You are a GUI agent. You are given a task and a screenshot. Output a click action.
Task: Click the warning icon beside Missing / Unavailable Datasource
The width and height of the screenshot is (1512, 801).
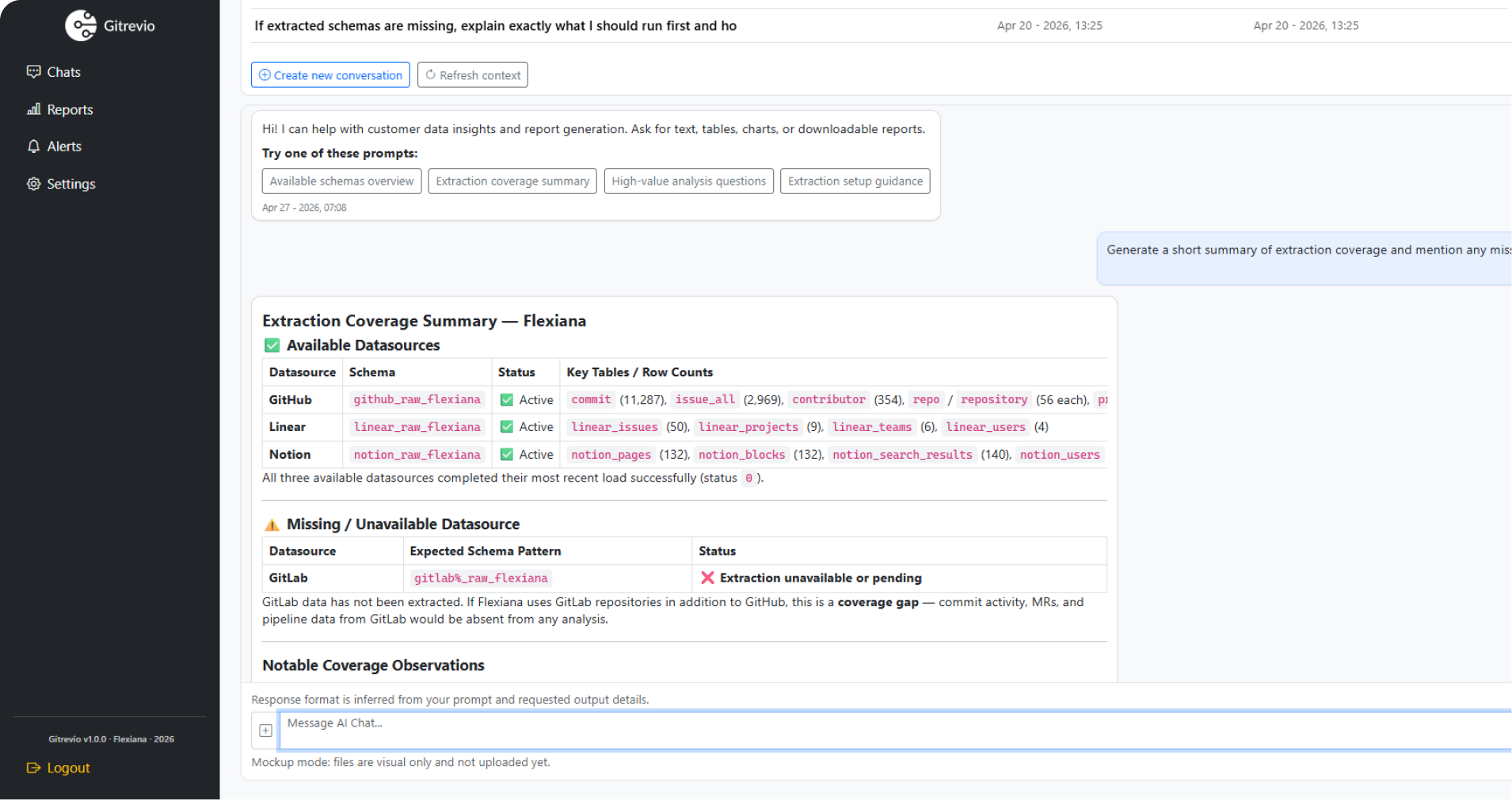tap(272, 524)
